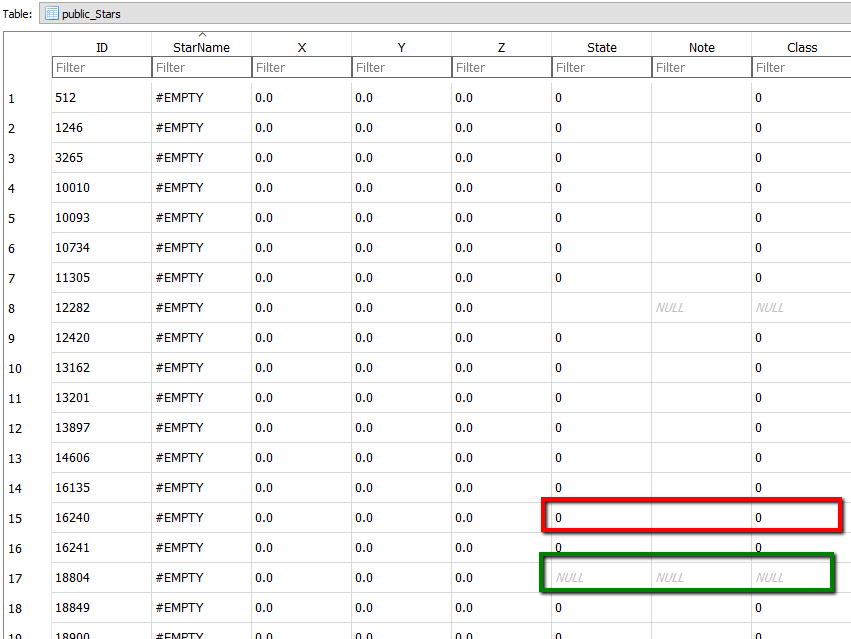The height and width of the screenshot is (639, 851).
Task: Select ID cell 10093
Action: coord(101,218)
